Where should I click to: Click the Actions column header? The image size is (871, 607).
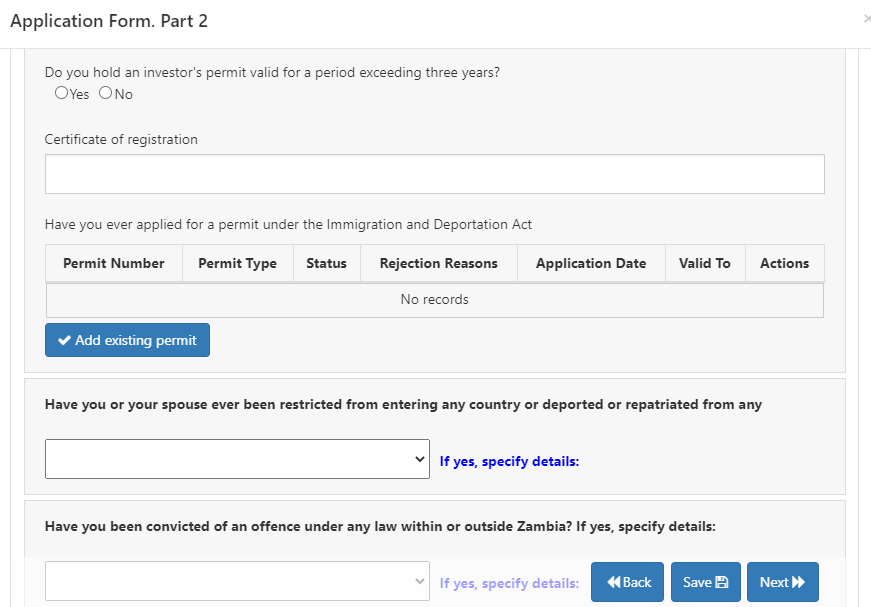coord(784,263)
